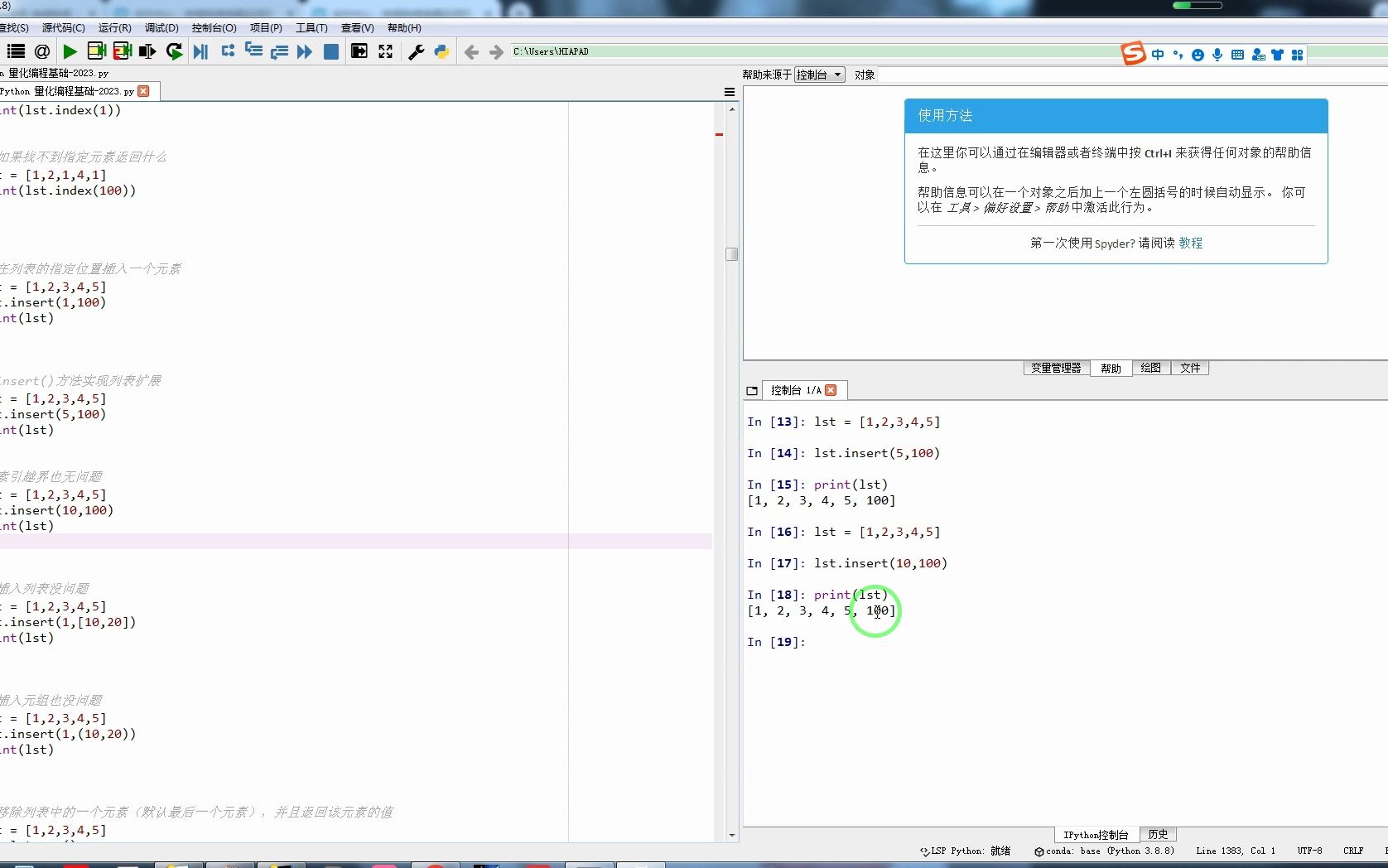Toggle fullscreen arrows icon
Screen dimensions: 1388x868
coord(385,51)
